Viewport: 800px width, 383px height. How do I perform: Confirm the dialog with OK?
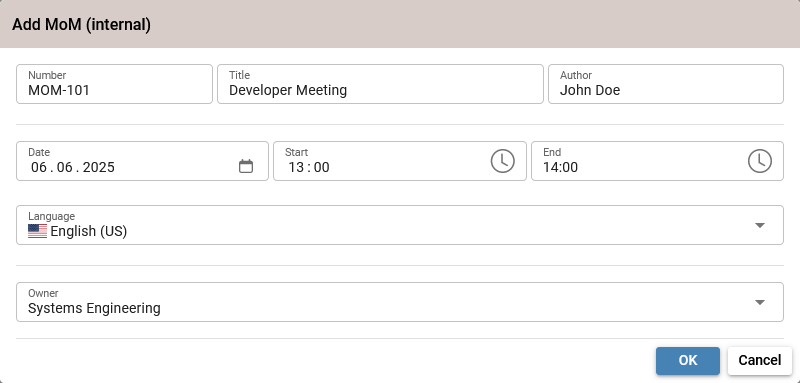(688, 361)
